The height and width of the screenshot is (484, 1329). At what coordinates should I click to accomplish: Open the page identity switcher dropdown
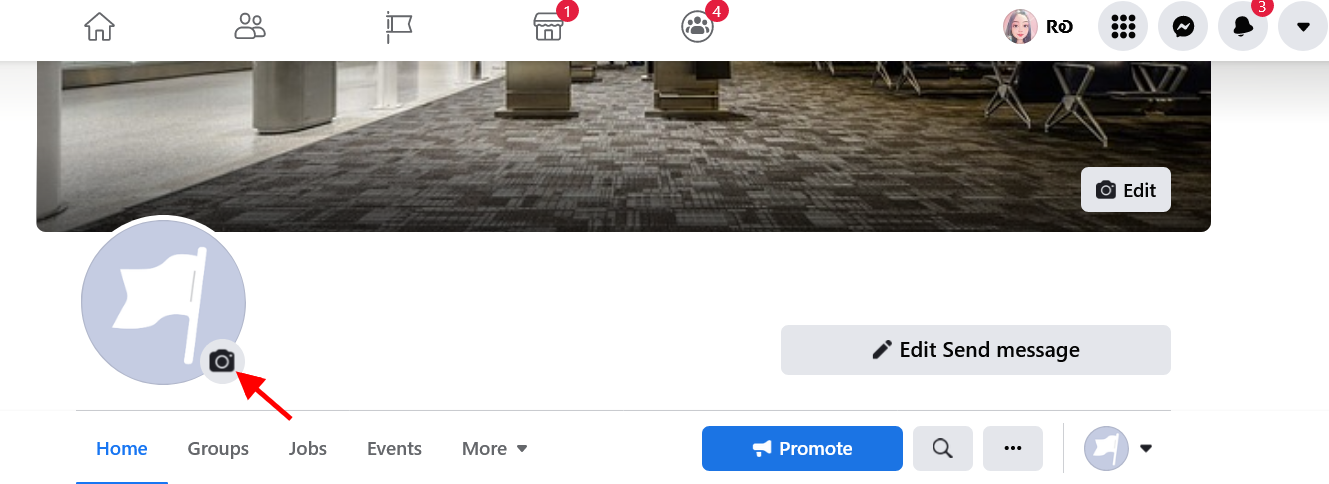coord(1118,448)
